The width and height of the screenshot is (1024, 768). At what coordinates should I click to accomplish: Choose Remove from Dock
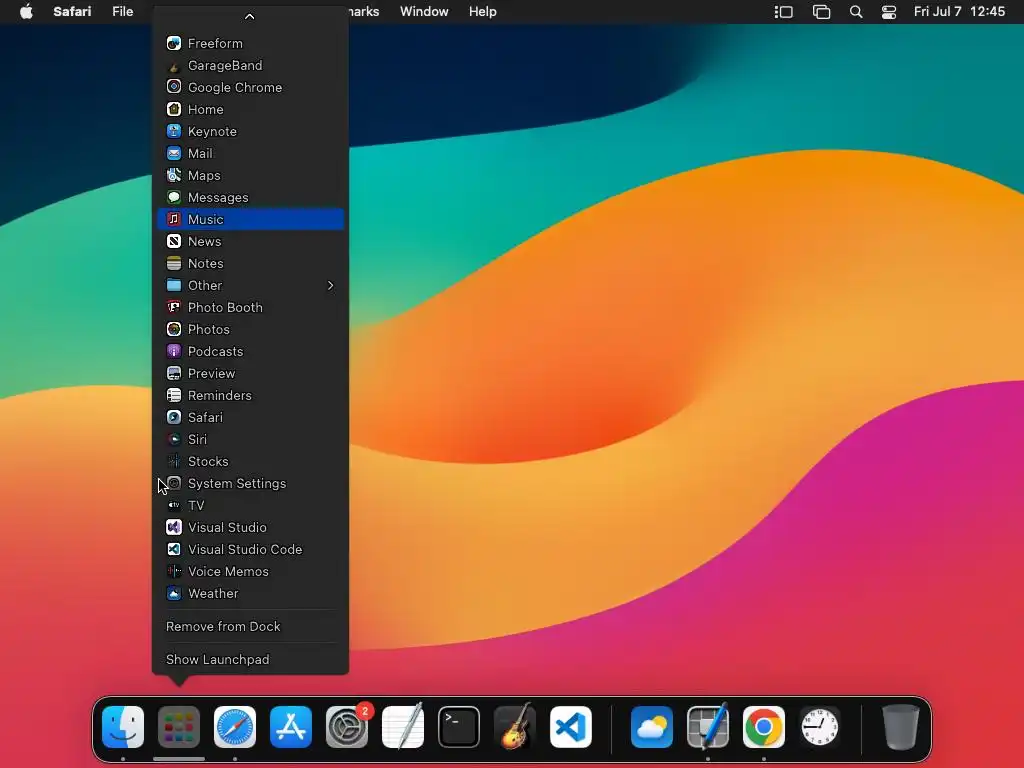coord(250,626)
